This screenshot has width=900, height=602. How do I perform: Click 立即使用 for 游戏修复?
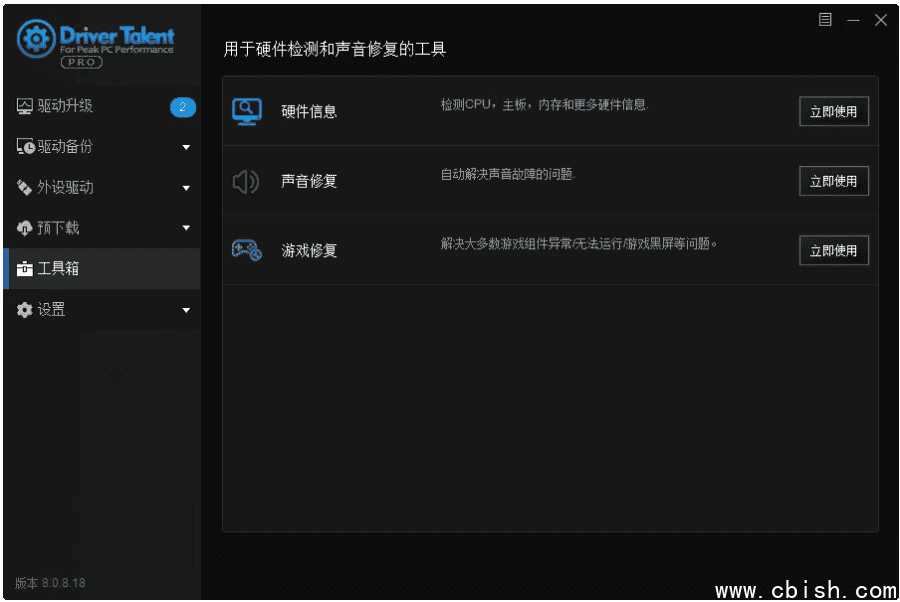pos(833,250)
